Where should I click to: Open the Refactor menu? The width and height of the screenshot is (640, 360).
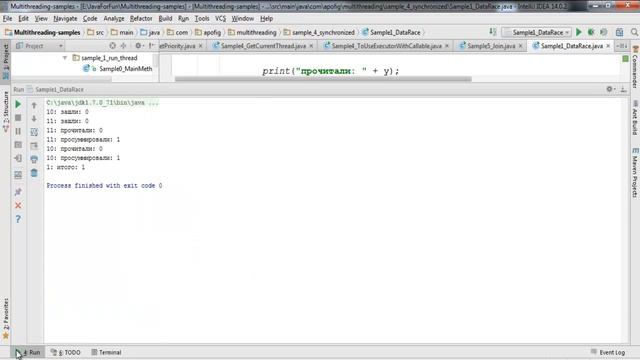click(x=141, y=18)
